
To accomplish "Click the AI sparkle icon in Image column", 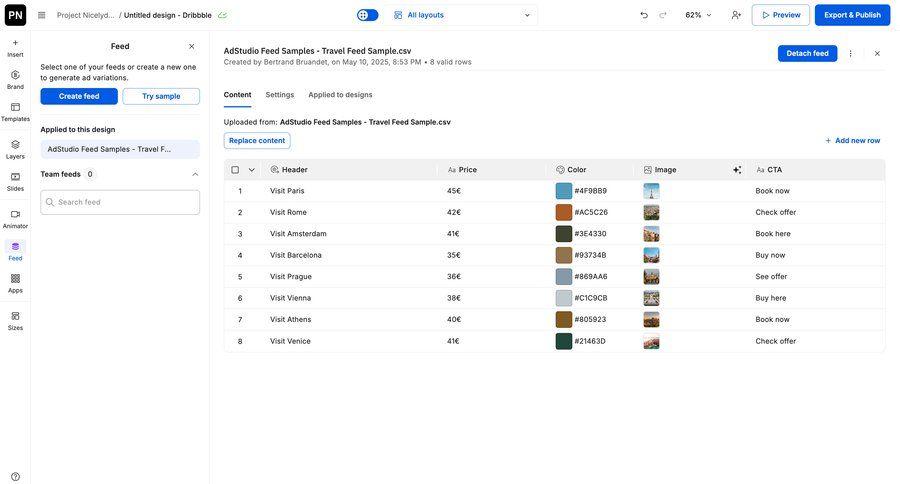I will click(x=737, y=170).
